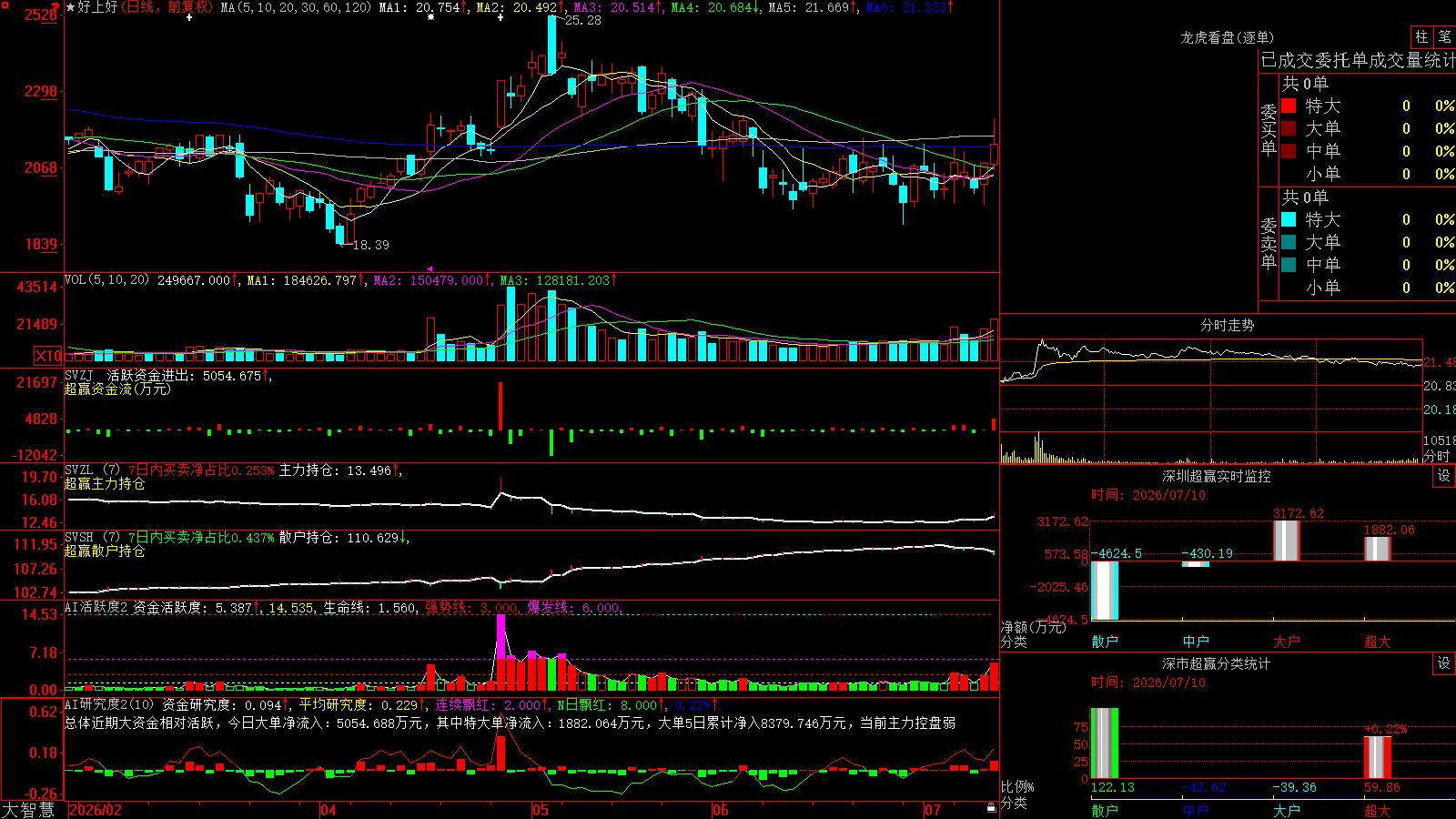
Task: Click the (日线, 前复权) period label
Action: click(x=167, y=7)
